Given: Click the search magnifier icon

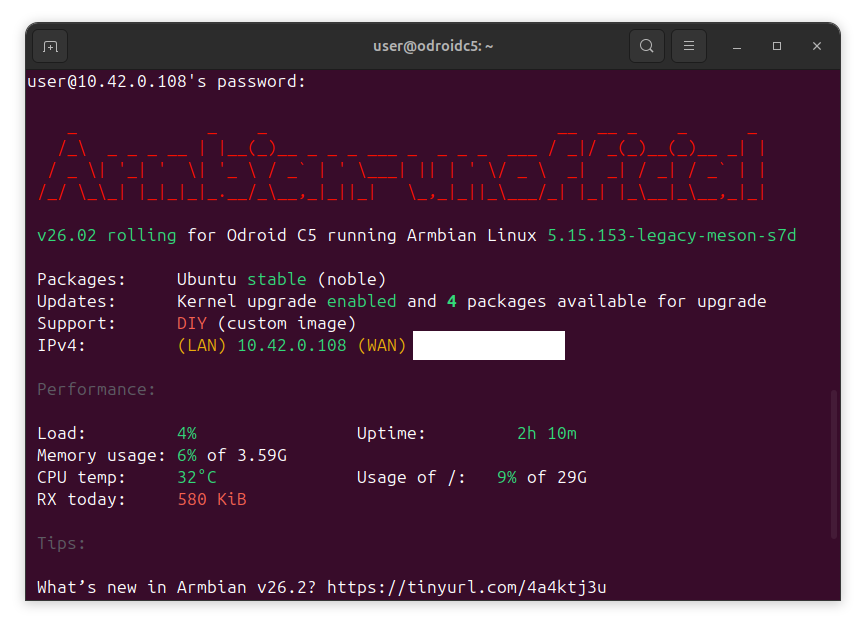Looking at the screenshot, I should coord(647,46).
